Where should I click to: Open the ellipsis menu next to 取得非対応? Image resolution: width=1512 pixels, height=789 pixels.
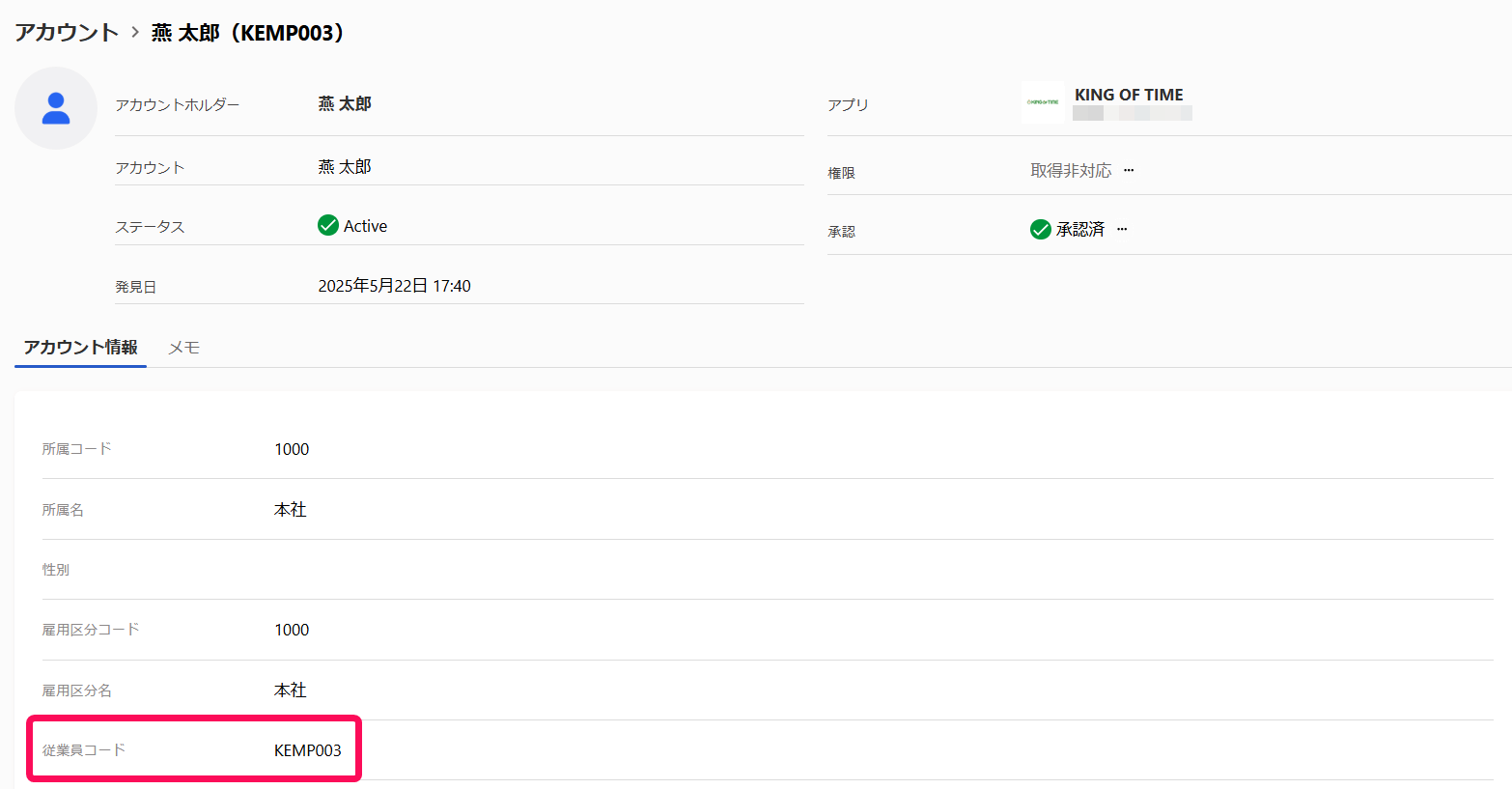point(1129,170)
